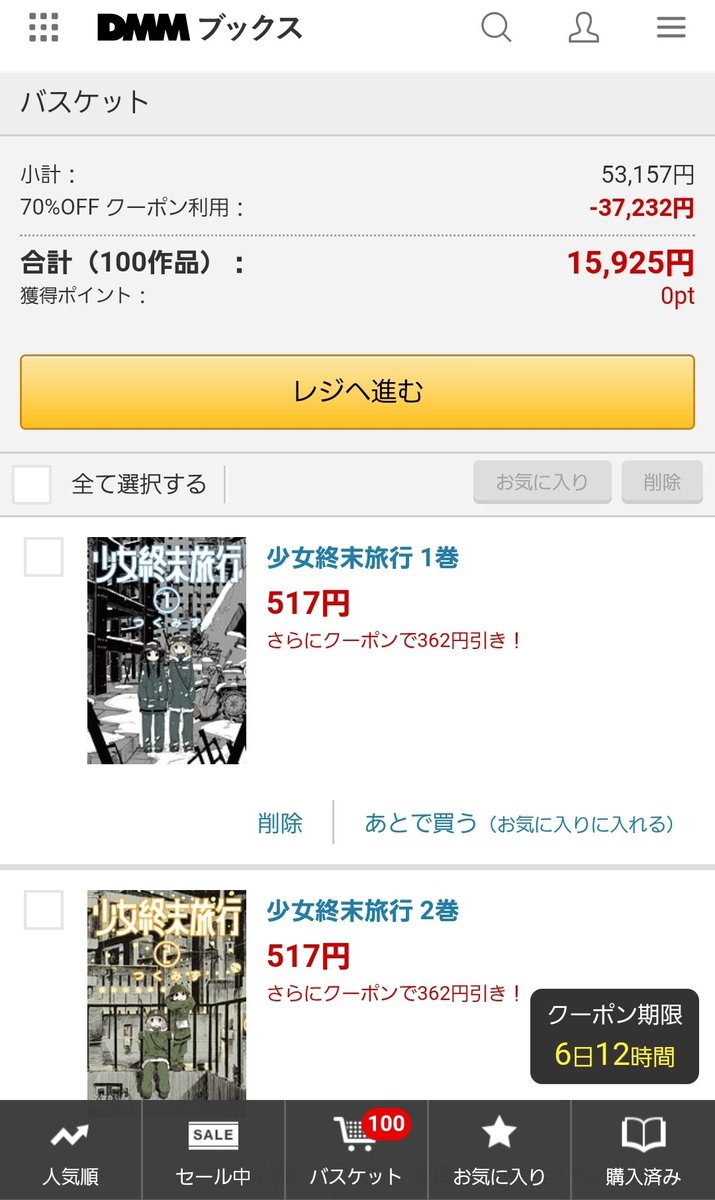Open the 少女終末旅行 2巻 title link
The height and width of the screenshot is (1200, 715).
tap(363, 911)
